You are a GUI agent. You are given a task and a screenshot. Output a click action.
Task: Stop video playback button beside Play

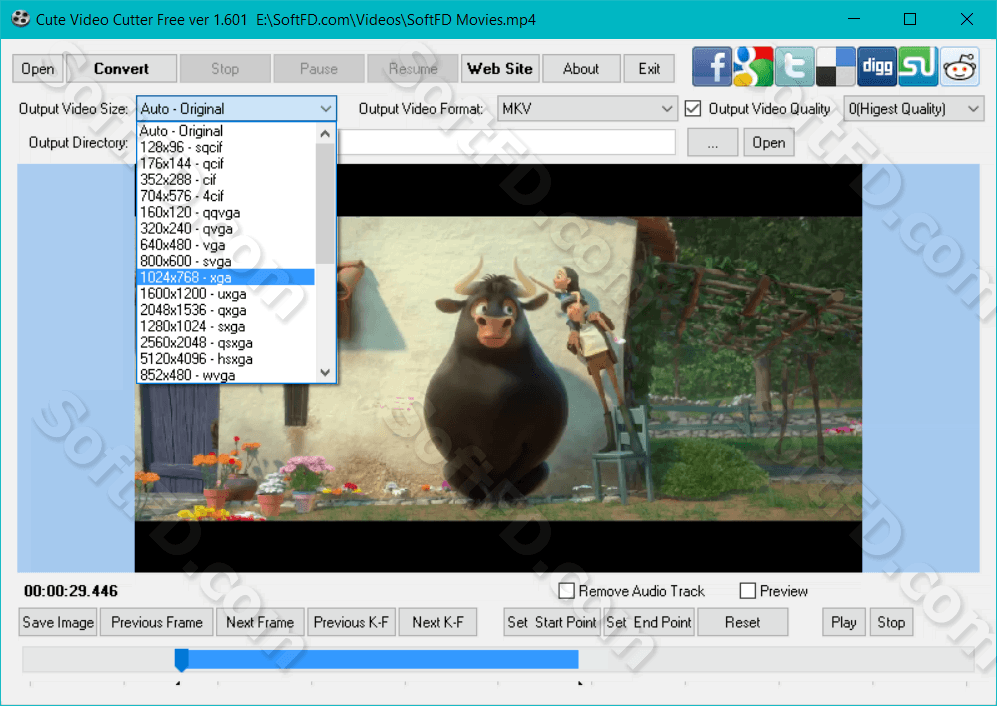[x=891, y=622]
